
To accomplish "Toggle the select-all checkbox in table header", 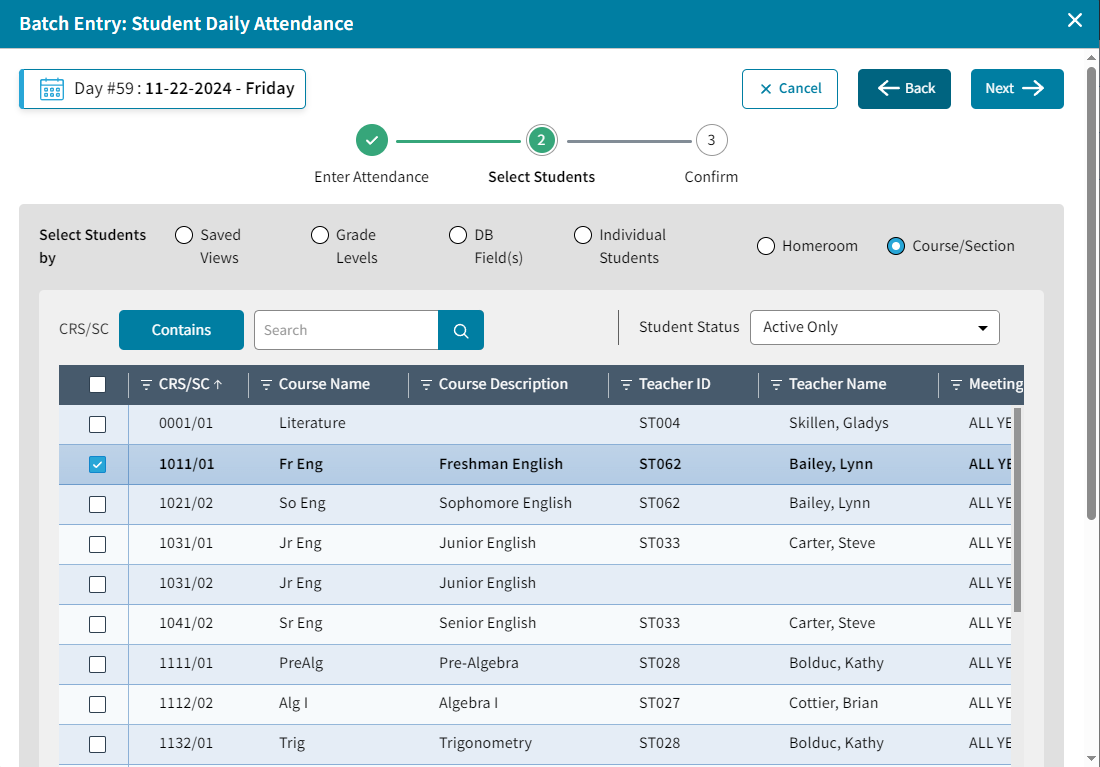I will pyautogui.click(x=98, y=385).
